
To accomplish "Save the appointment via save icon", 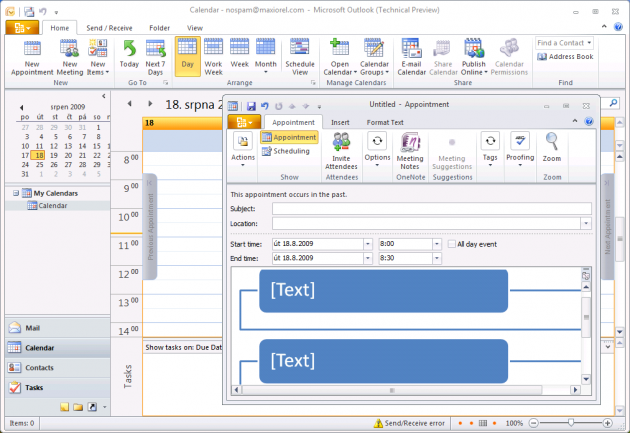I will click(251, 106).
